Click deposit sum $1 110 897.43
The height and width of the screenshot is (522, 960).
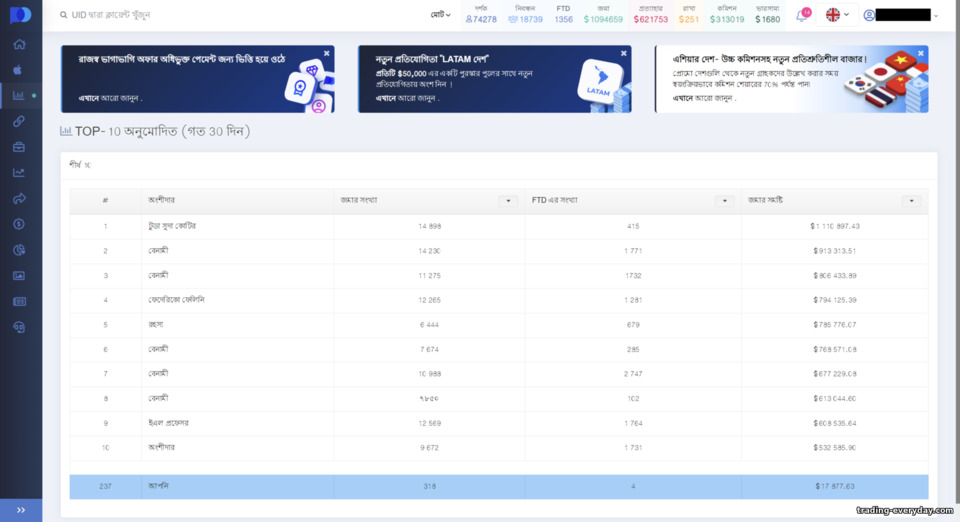pyautogui.click(x=834, y=226)
